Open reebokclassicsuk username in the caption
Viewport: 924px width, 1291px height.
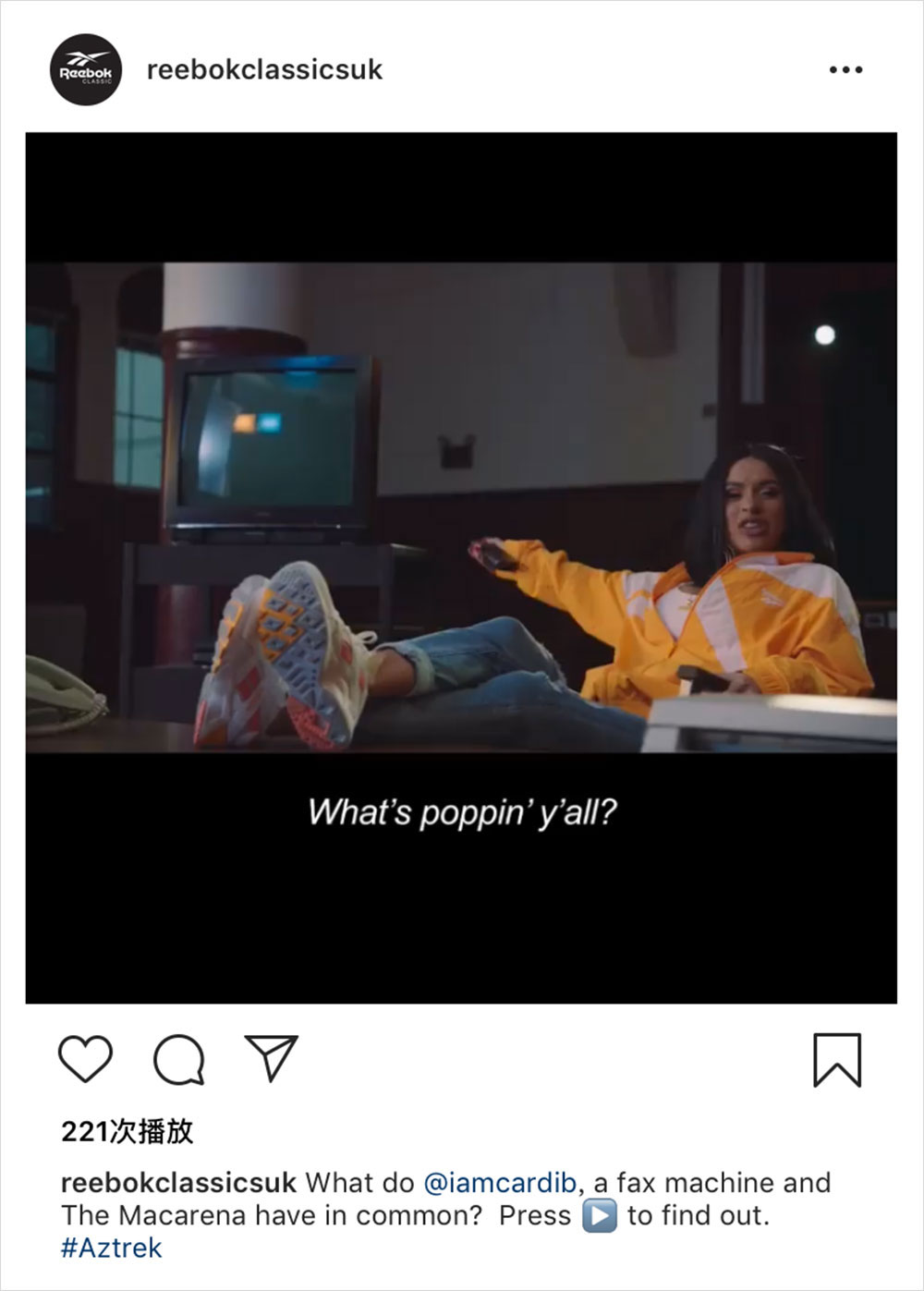click(x=178, y=1183)
